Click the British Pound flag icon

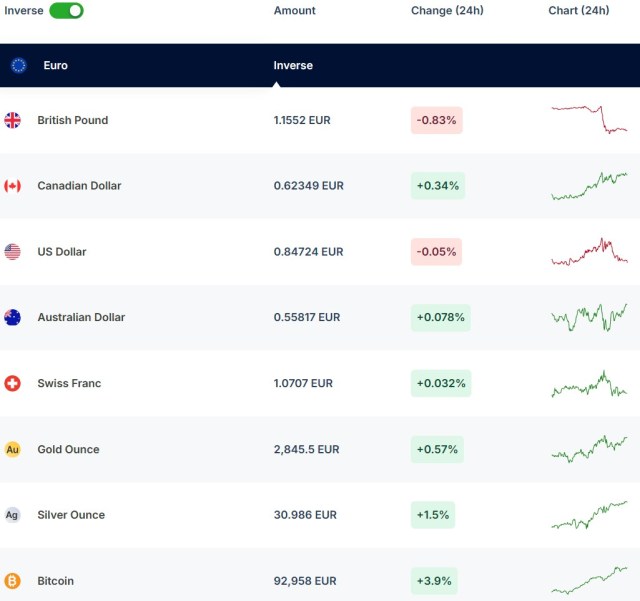(x=13, y=120)
